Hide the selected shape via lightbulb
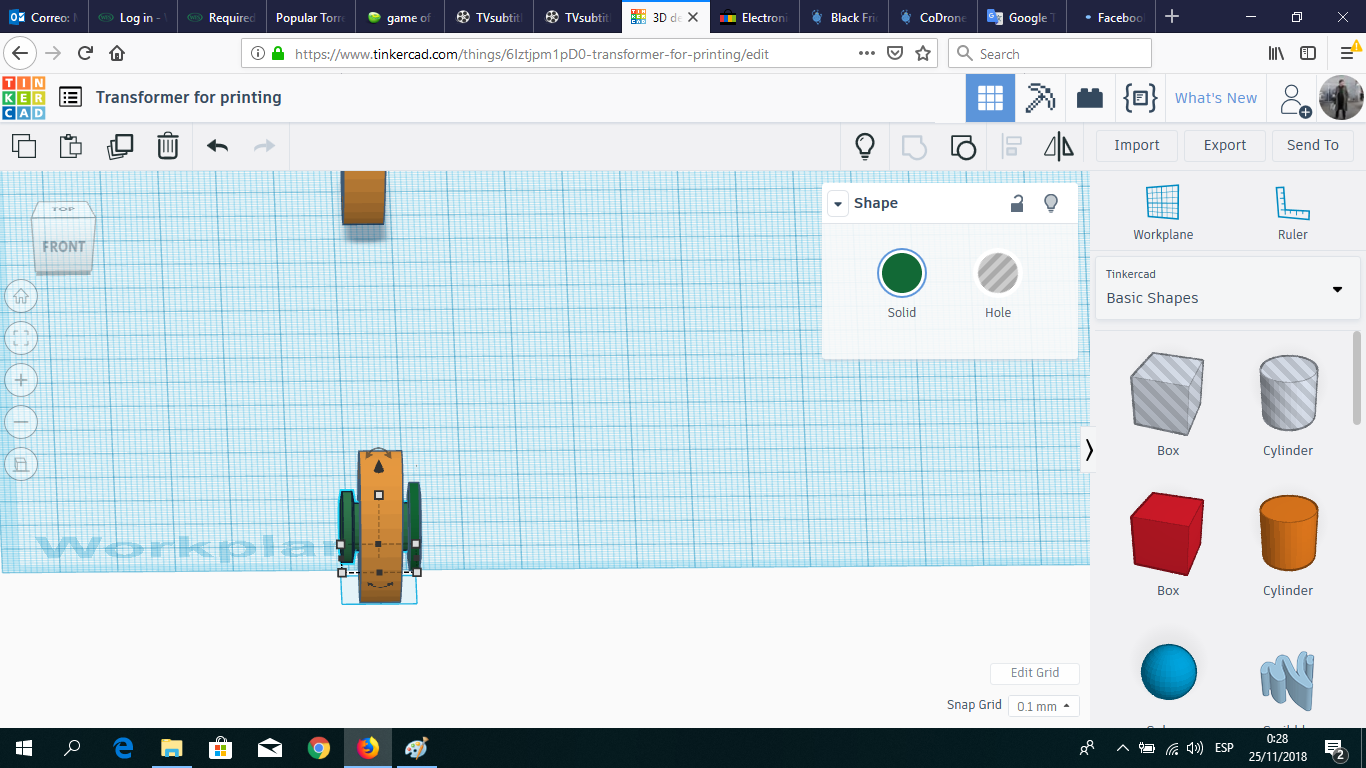 coord(1051,203)
